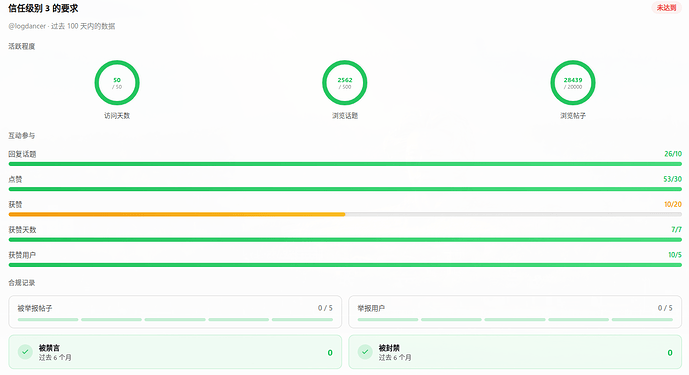Click the 获赞用户 progress bar
689x375 pixels.
click(345, 265)
